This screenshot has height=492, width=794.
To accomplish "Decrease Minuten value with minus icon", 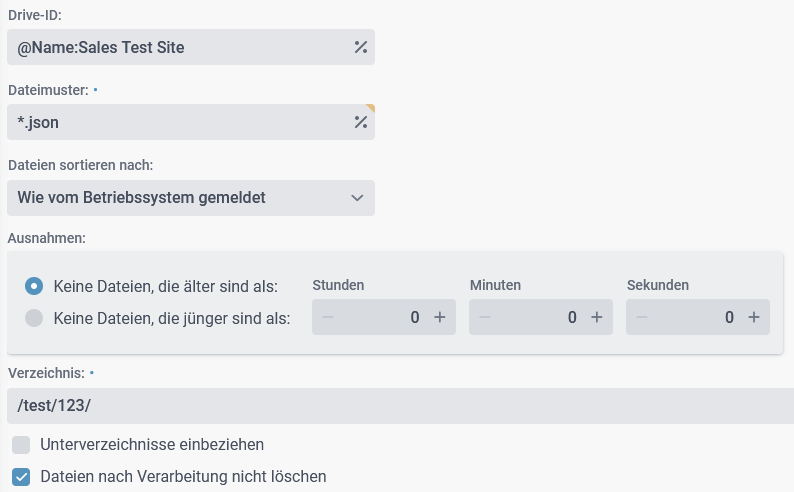I will (x=486, y=317).
